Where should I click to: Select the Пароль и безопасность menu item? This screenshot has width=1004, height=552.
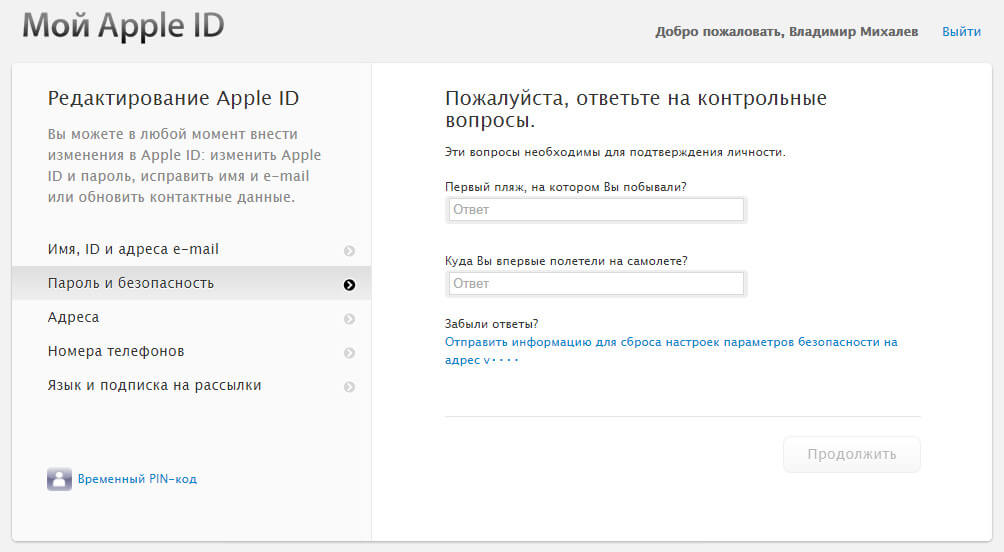coord(131,283)
